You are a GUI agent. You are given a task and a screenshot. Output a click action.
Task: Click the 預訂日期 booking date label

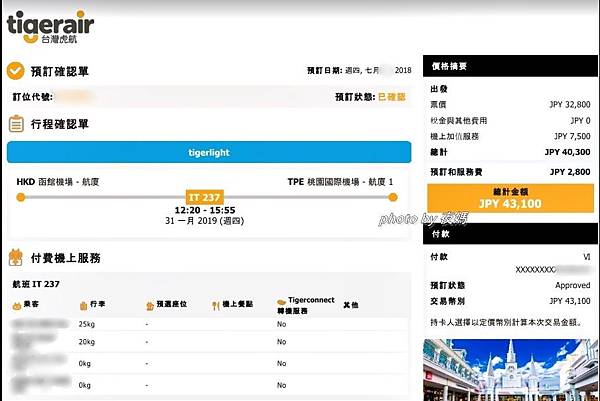[324, 70]
